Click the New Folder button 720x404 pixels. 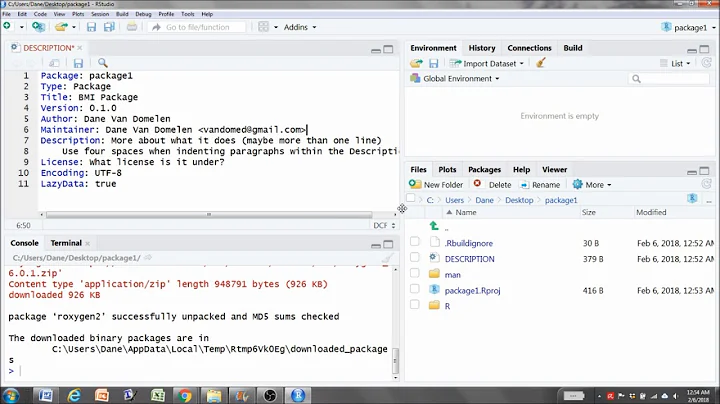(x=436, y=185)
